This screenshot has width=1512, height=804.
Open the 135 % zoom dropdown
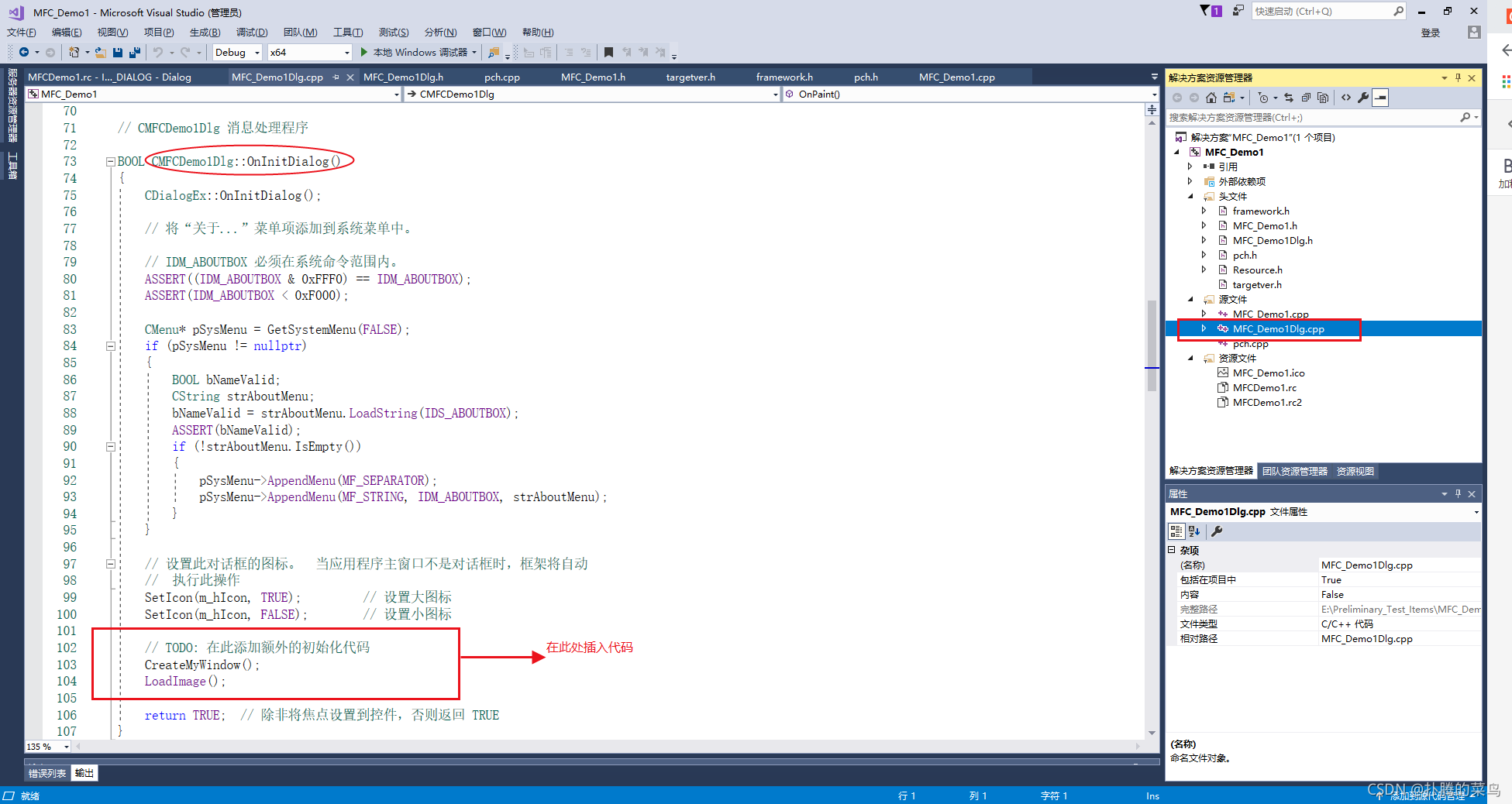pos(66,747)
